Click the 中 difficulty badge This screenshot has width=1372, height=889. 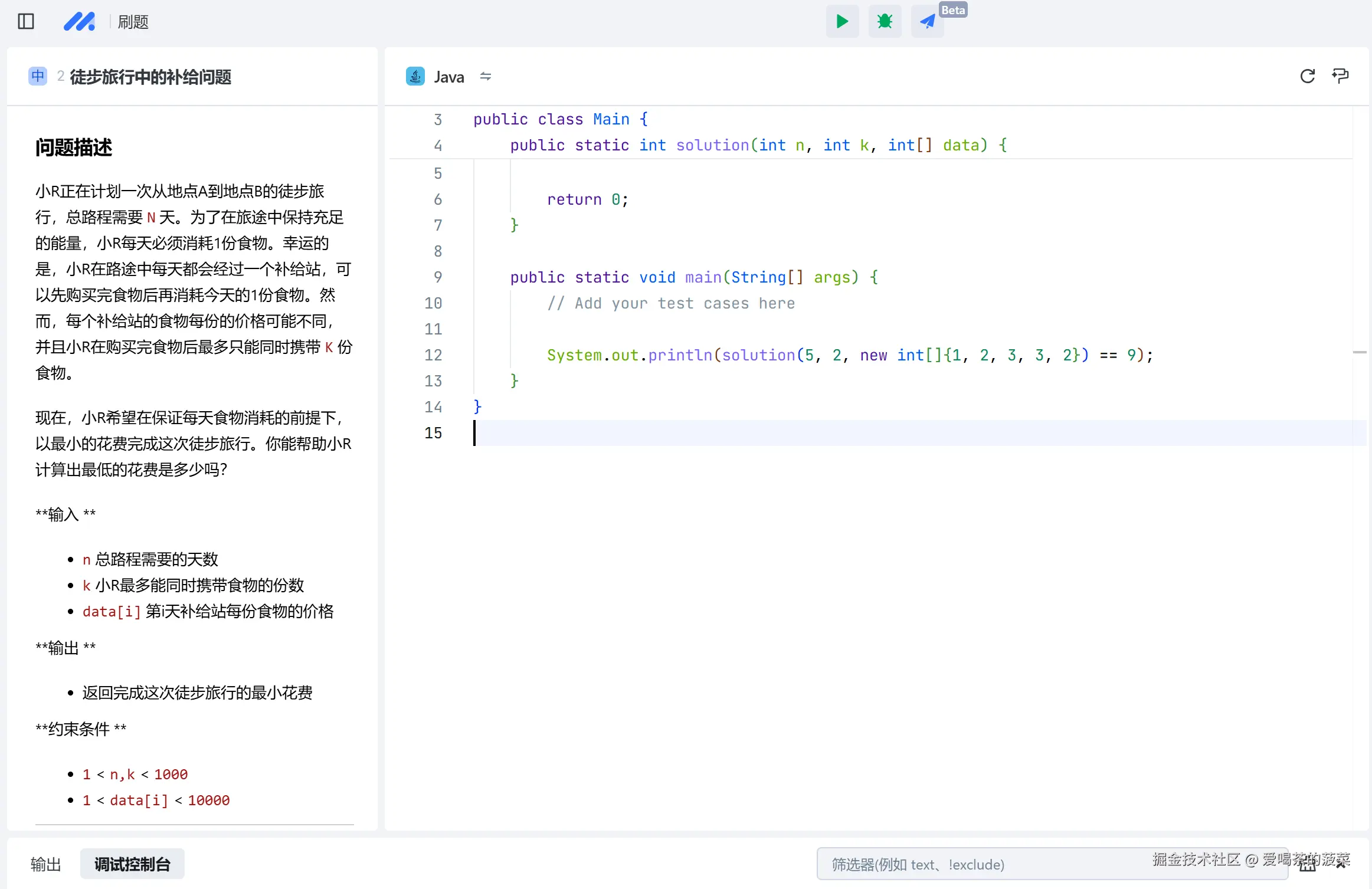pyautogui.click(x=38, y=76)
